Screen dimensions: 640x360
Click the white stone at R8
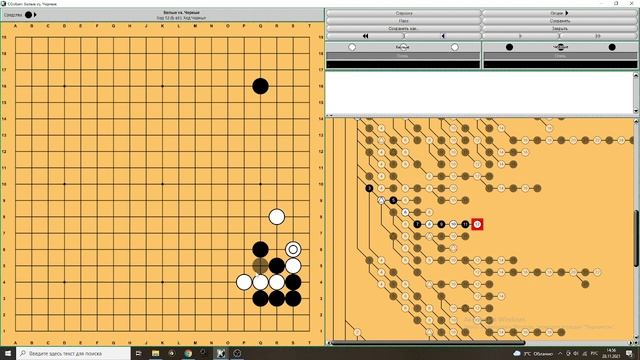[x=277, y=217]
